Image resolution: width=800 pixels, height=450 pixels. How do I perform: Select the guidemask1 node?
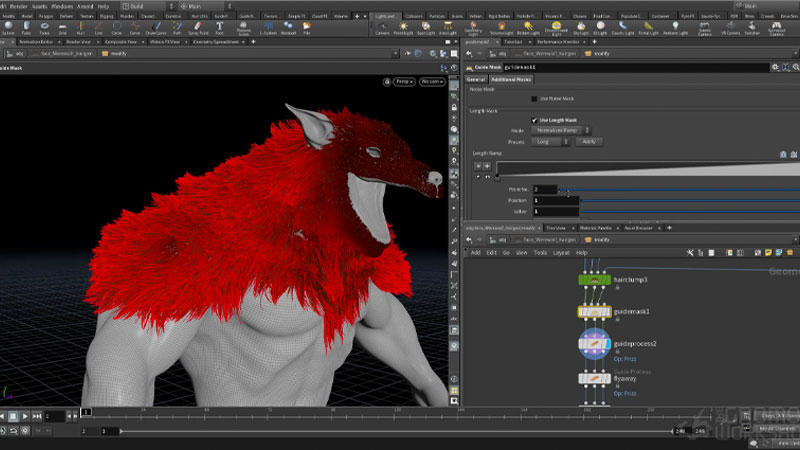tap(594, 312)
